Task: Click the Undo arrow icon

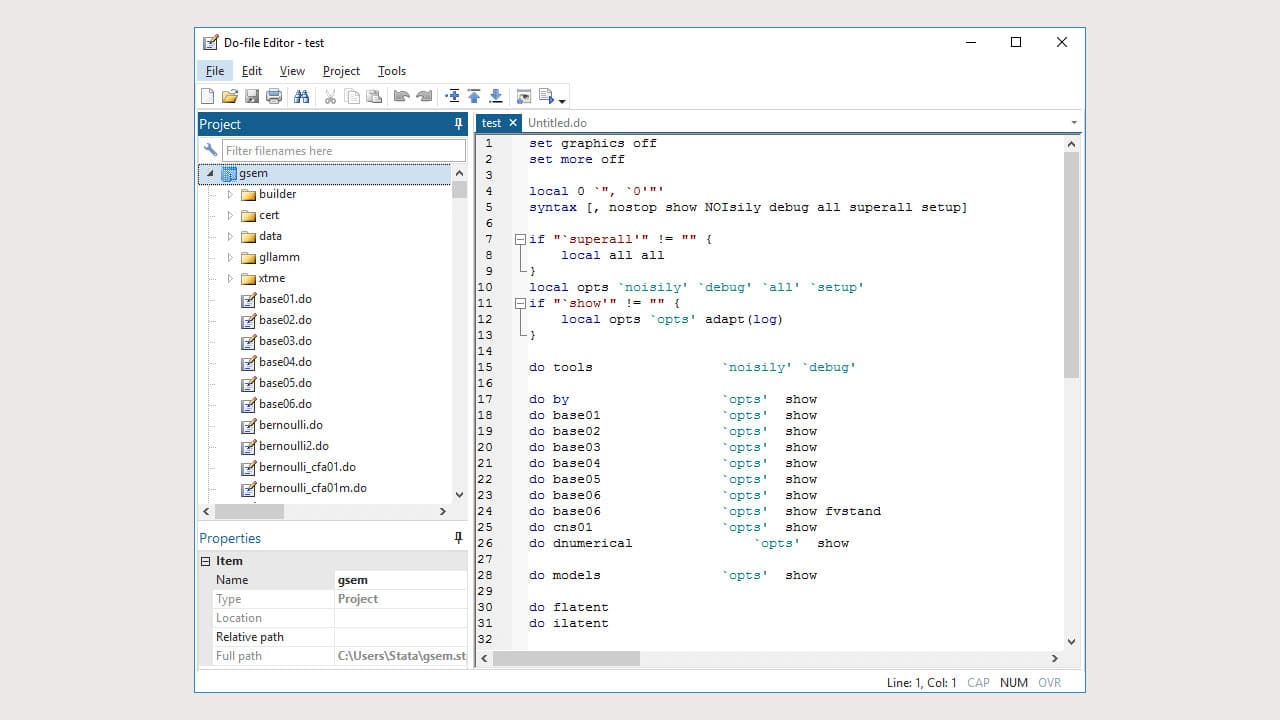Action: pos(402,95)
